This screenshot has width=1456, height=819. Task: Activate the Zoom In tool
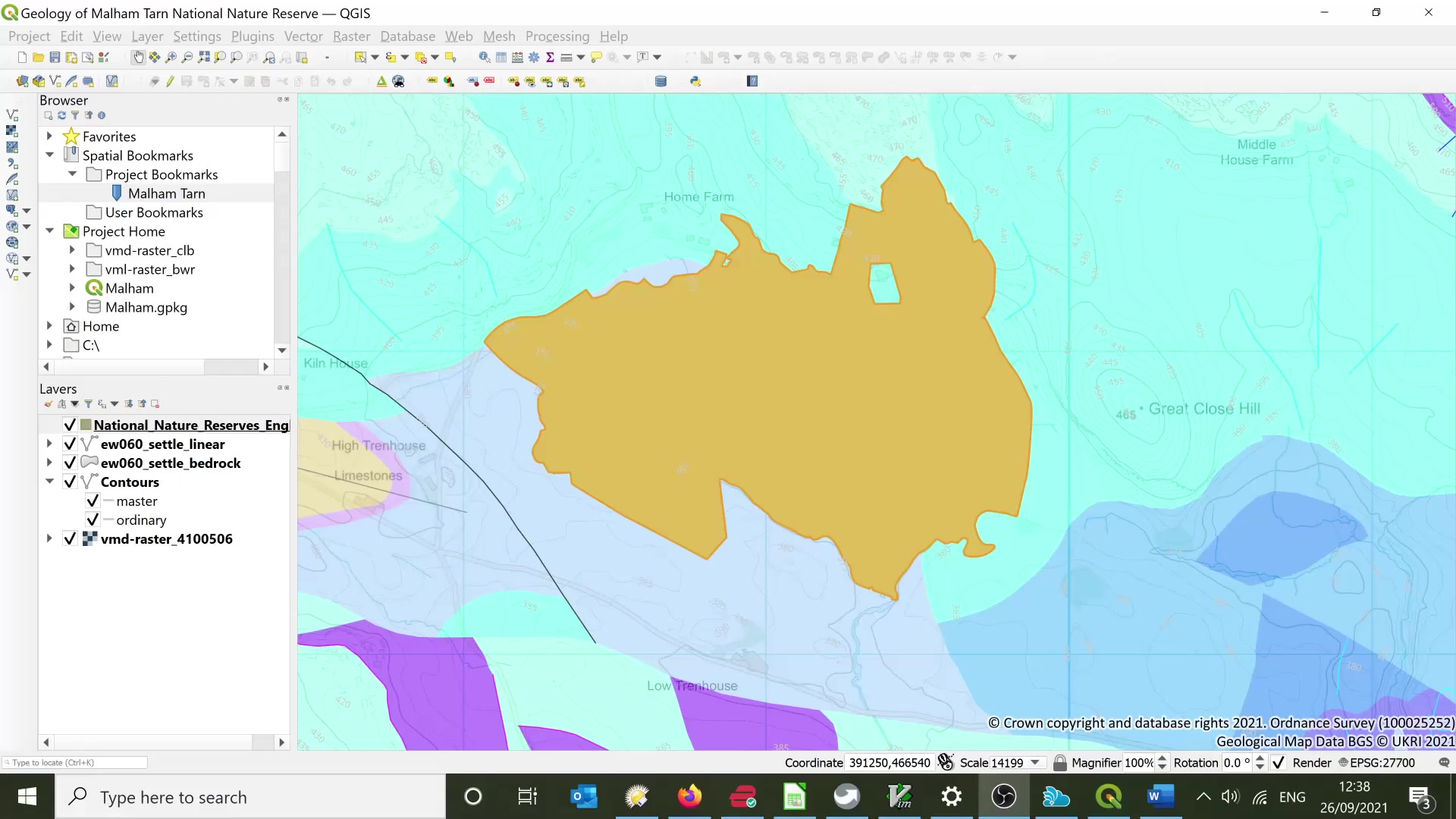[x=171, y=57]
